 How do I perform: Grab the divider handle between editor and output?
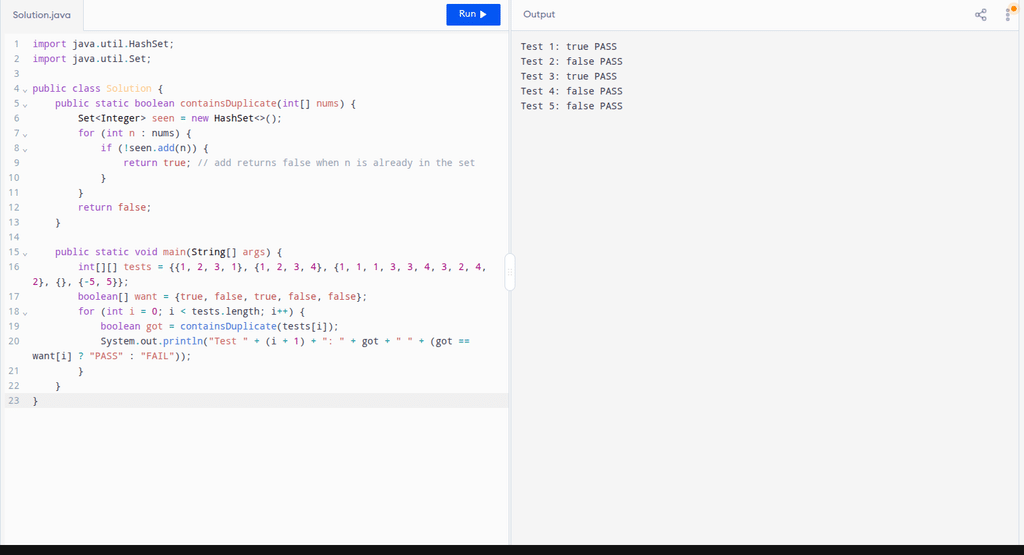tap(509, 272)
